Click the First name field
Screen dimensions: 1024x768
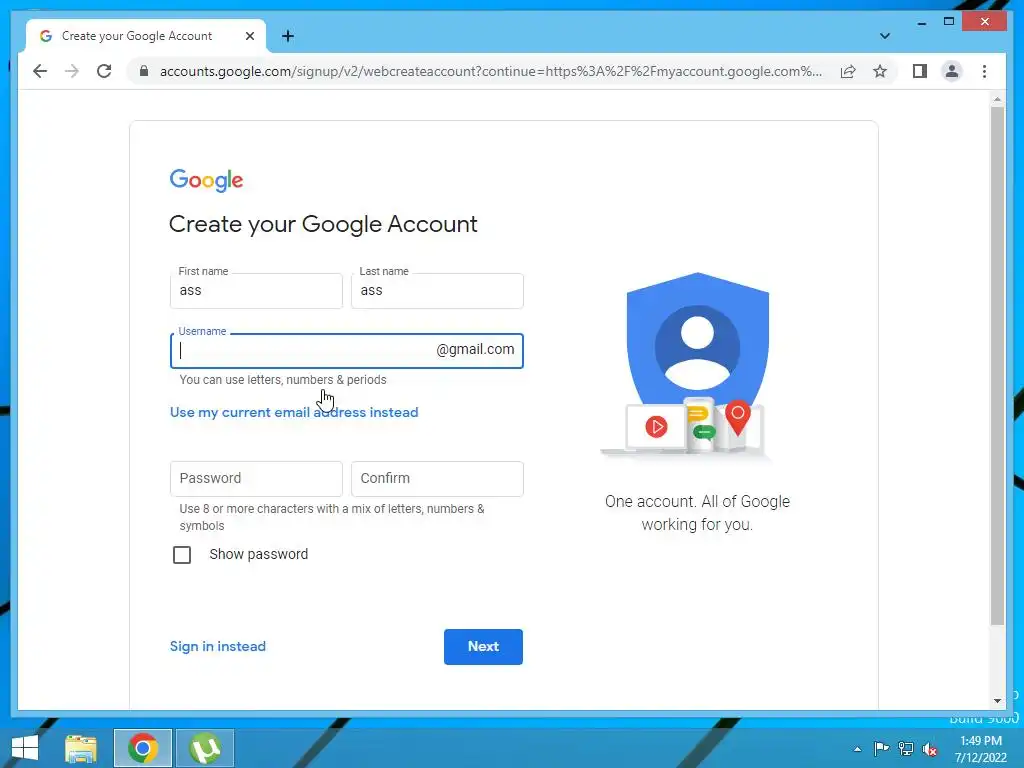pos(256,291)
